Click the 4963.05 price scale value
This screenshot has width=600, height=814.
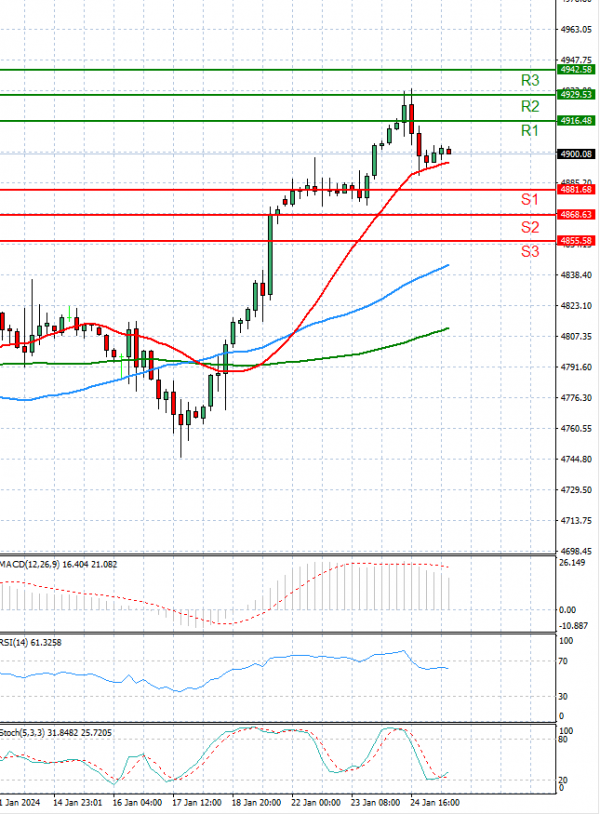(576, 30)
